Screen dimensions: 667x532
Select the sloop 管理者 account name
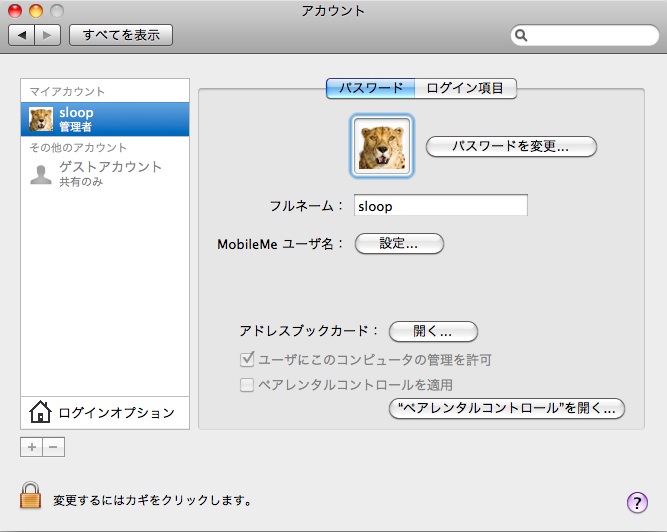tap(105, 119)
